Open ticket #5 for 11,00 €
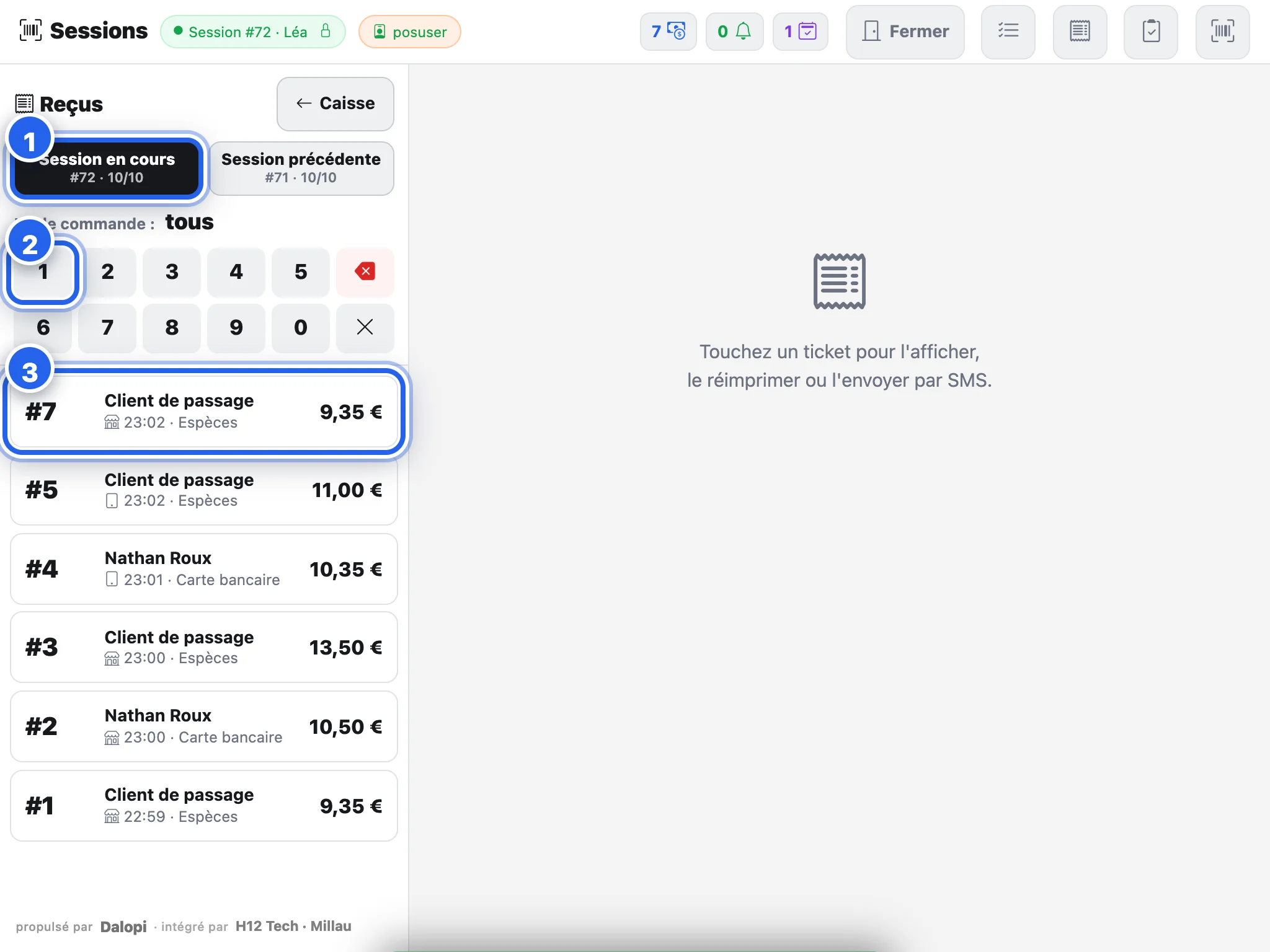1270x952 pixels. click(204, 490)
